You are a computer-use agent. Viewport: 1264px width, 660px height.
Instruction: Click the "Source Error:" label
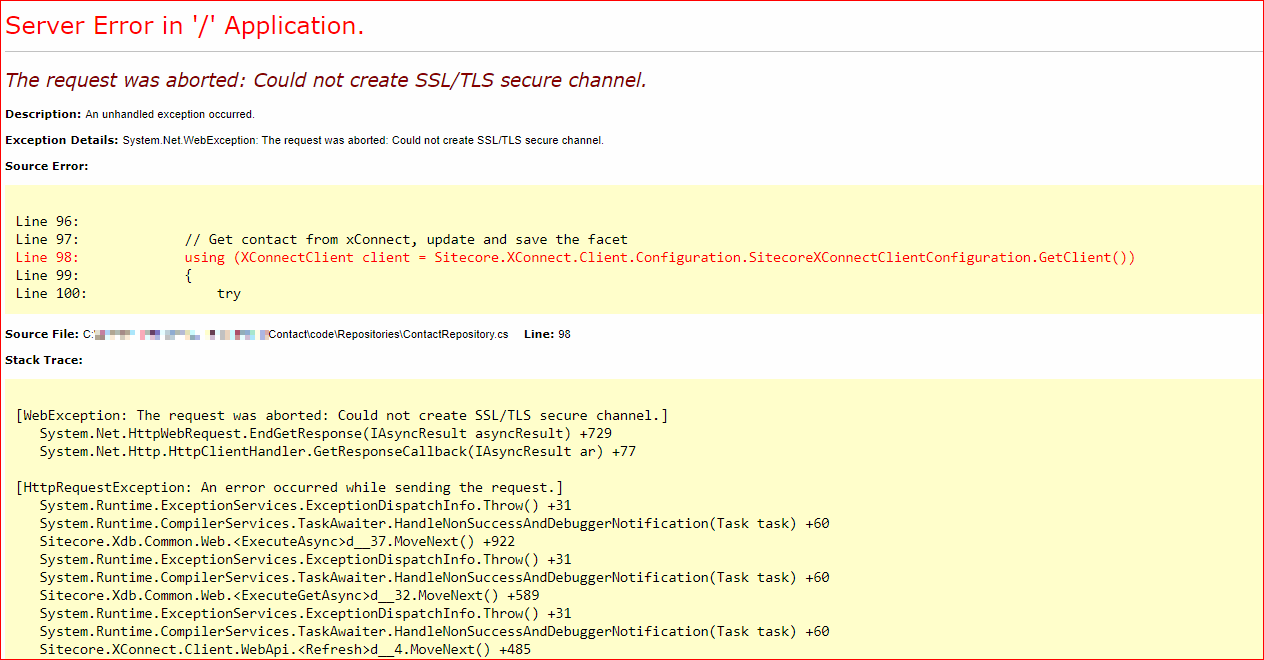coord(47,166)
